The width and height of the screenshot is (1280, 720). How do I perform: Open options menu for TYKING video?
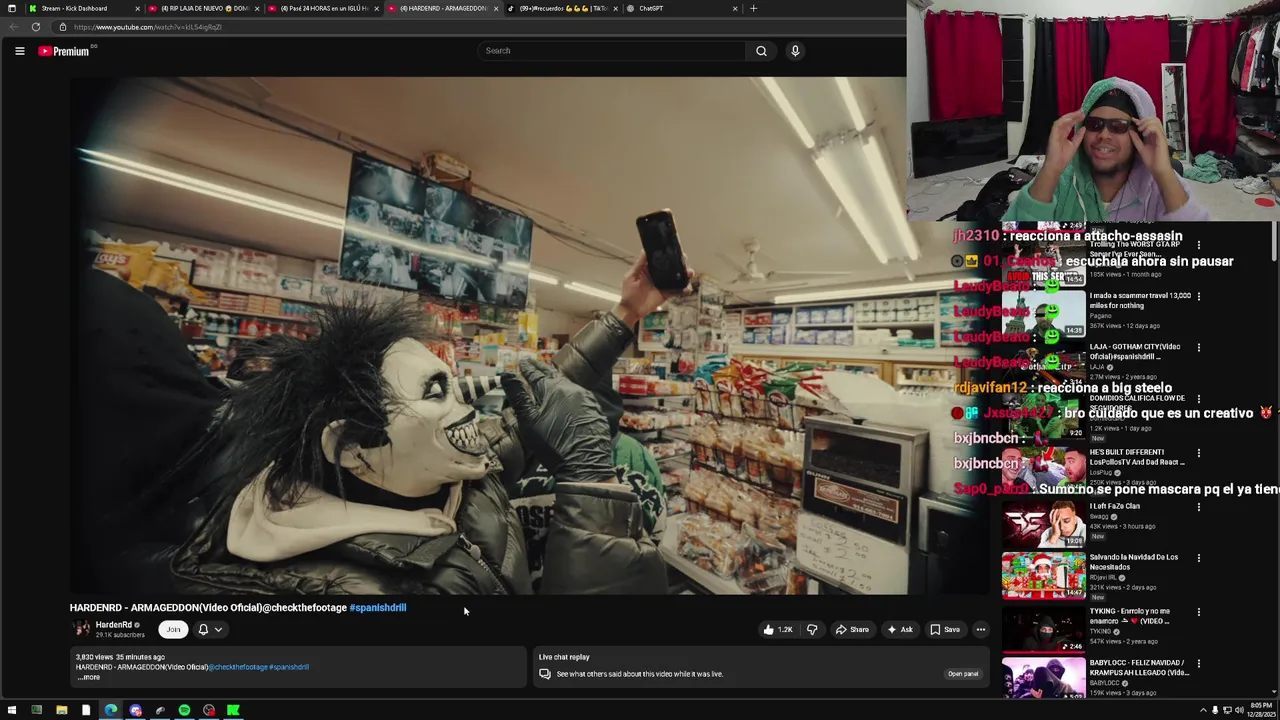(1198, 612)
